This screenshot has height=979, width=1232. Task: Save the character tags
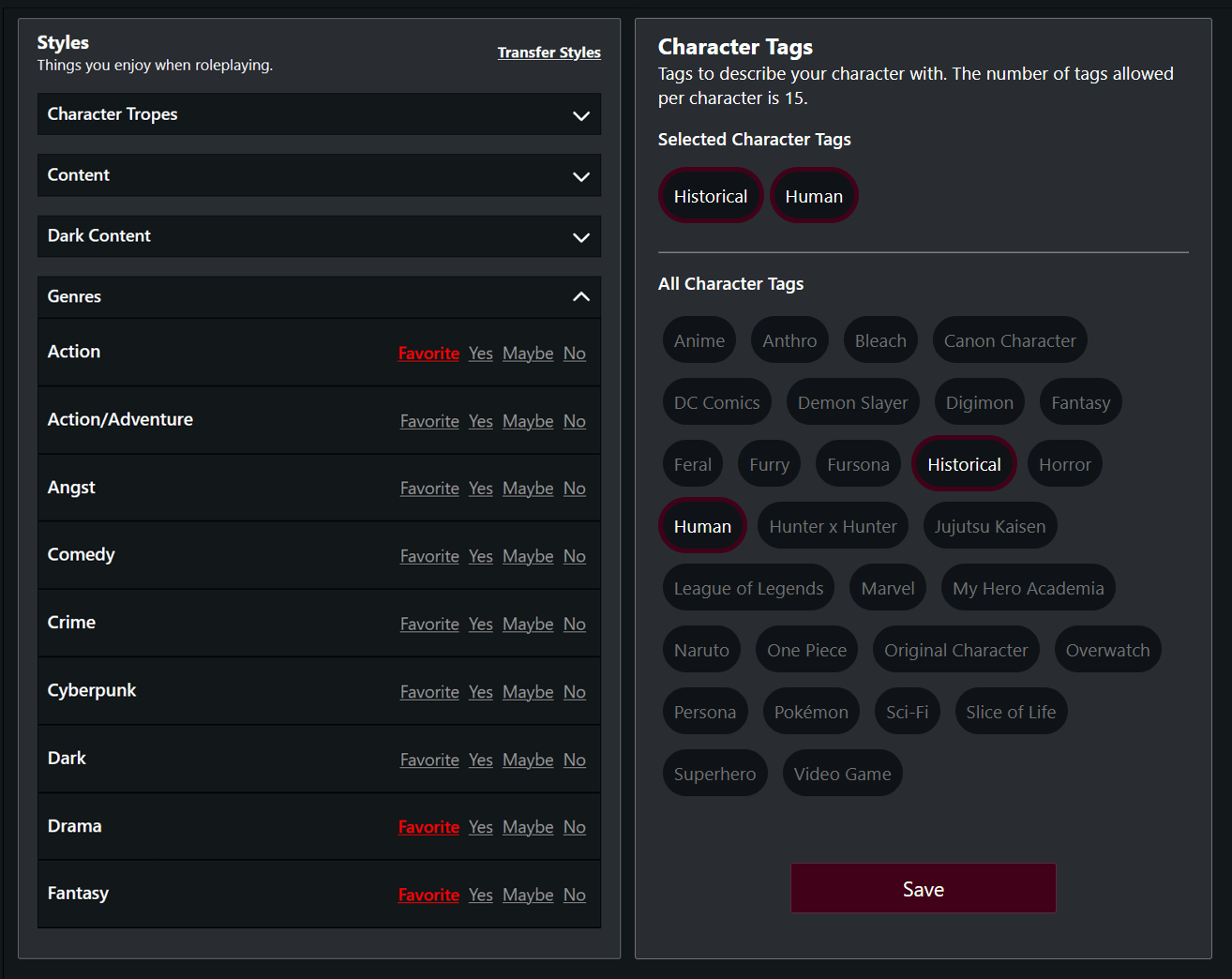(924, 888)
